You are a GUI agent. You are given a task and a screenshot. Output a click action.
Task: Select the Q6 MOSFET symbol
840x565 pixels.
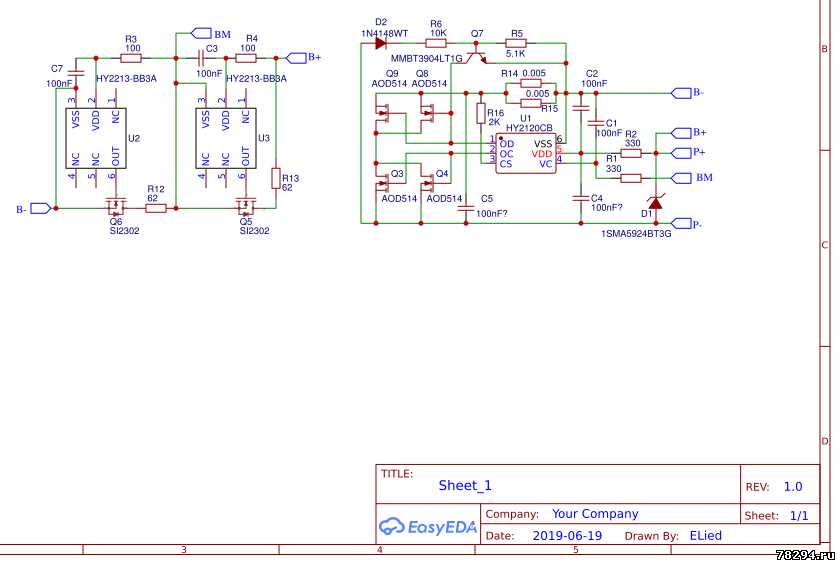pos(115,204)
